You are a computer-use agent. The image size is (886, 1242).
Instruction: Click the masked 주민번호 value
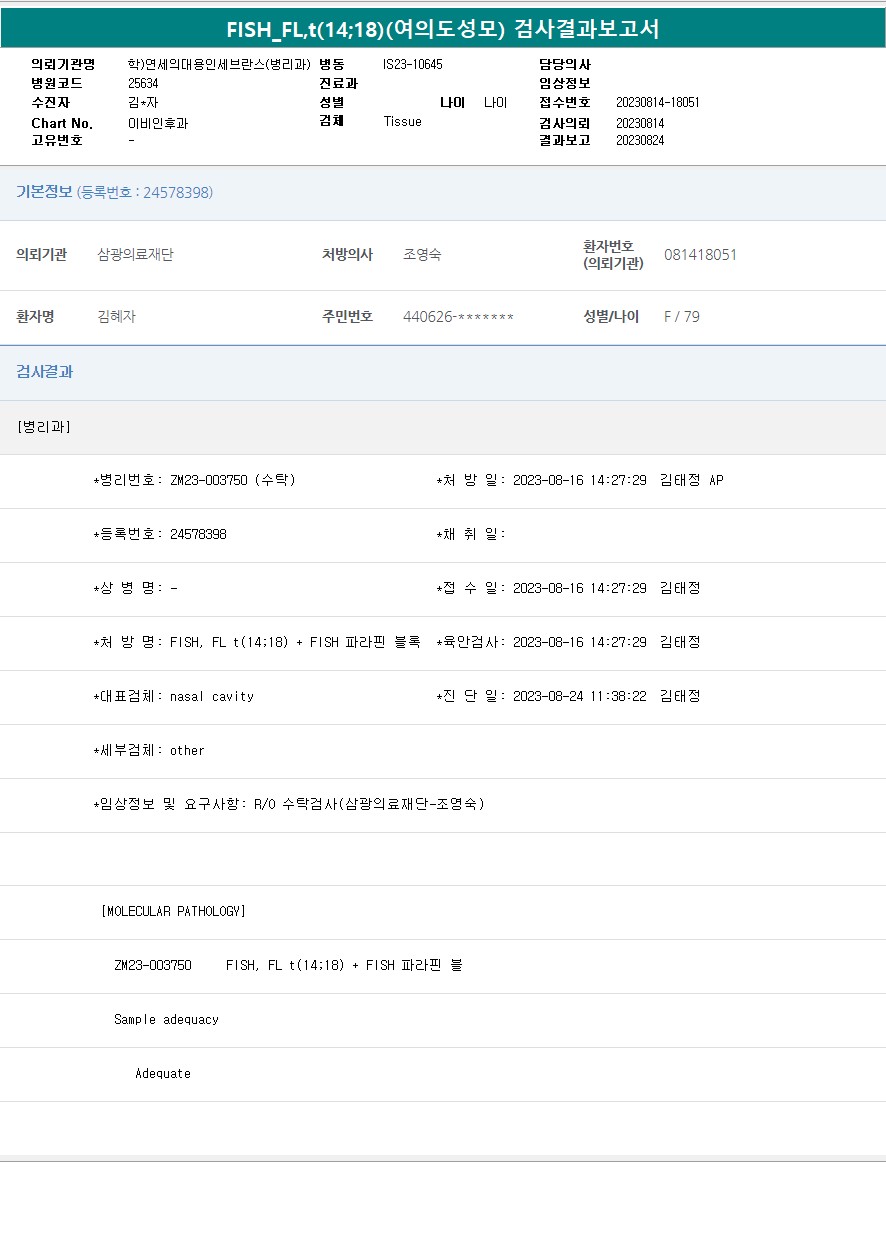pos(458,317)
